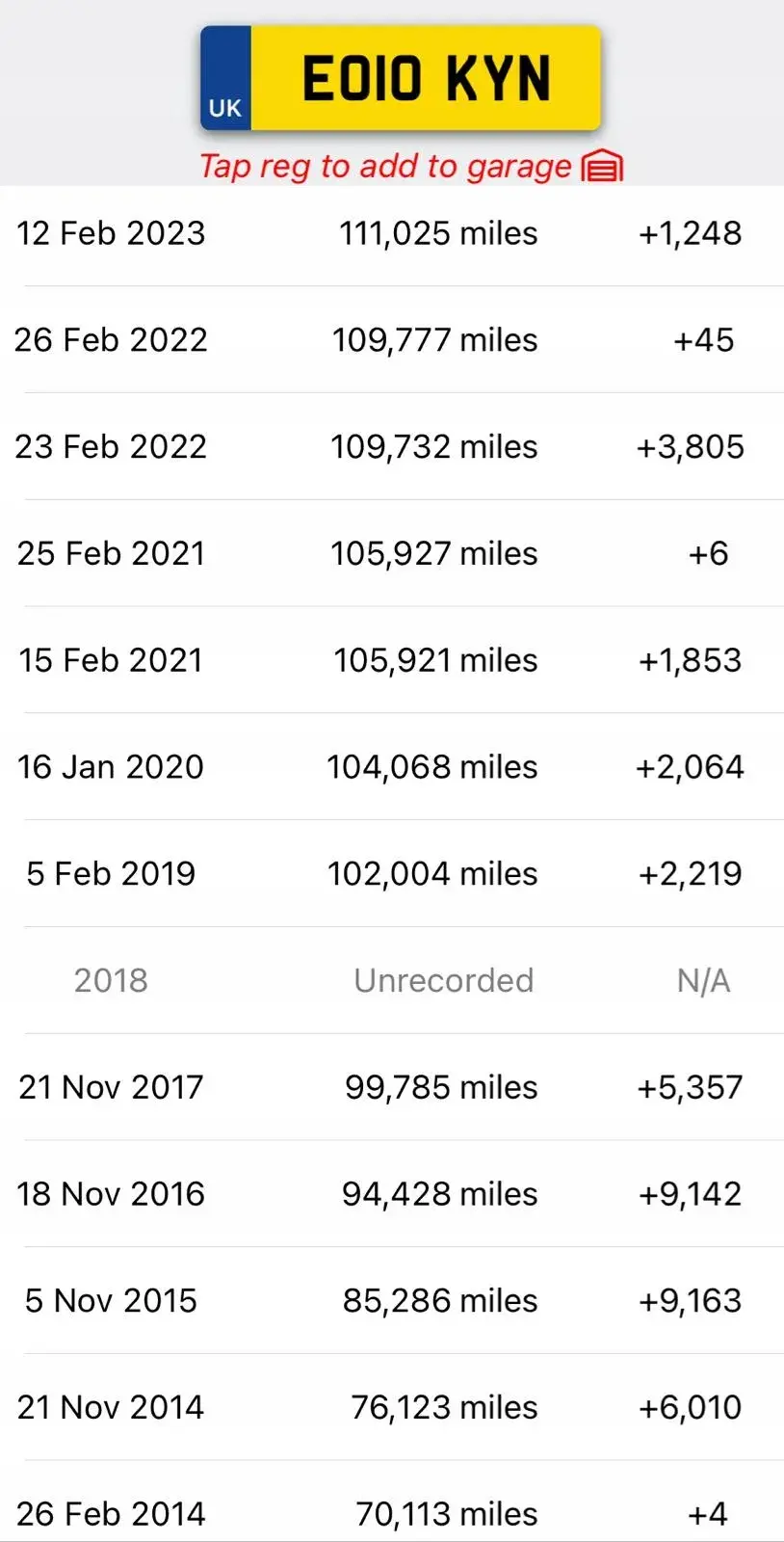Tap the 105,921 miles reading
The height and width of the screenshot is (1542, 784).
(x=435, y=660)
